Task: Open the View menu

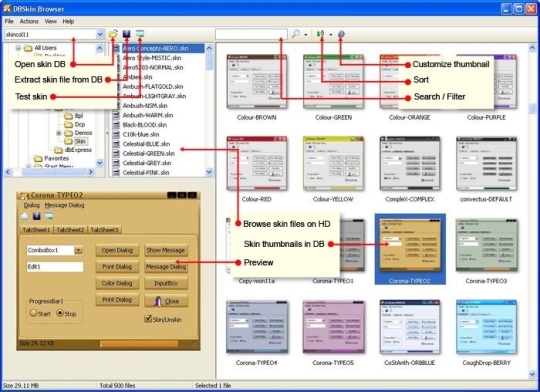Action: pos(51,21)
